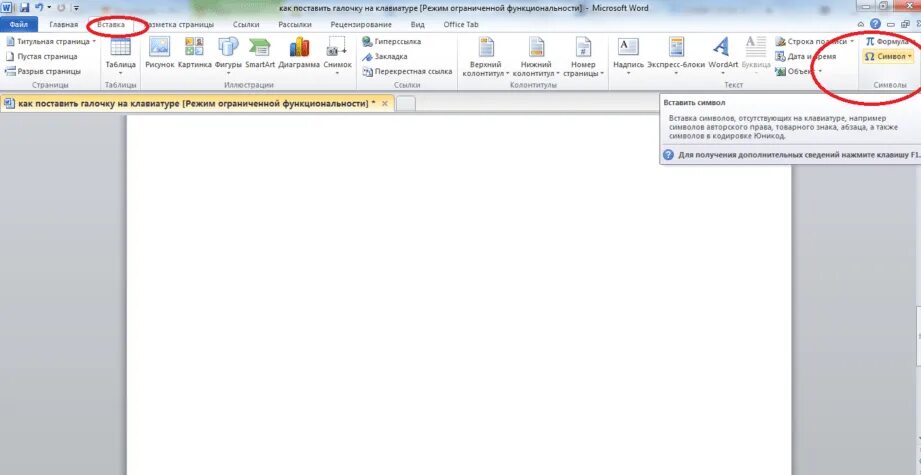Screen dimensions: 921x475
Task: Click Дата и время button
Action: [806, 56]
